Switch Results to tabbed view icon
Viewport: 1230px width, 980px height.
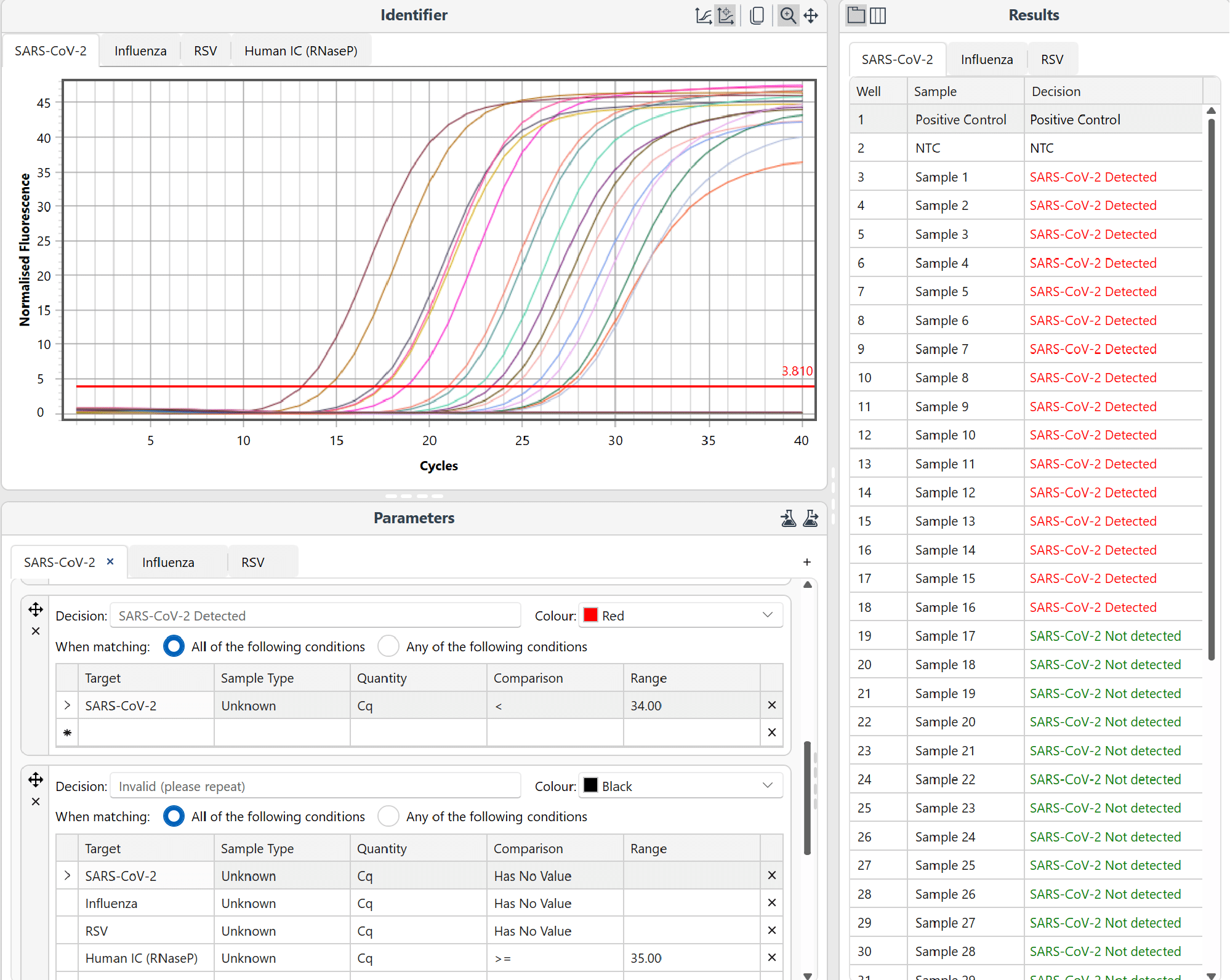click(x=856, y=15)
